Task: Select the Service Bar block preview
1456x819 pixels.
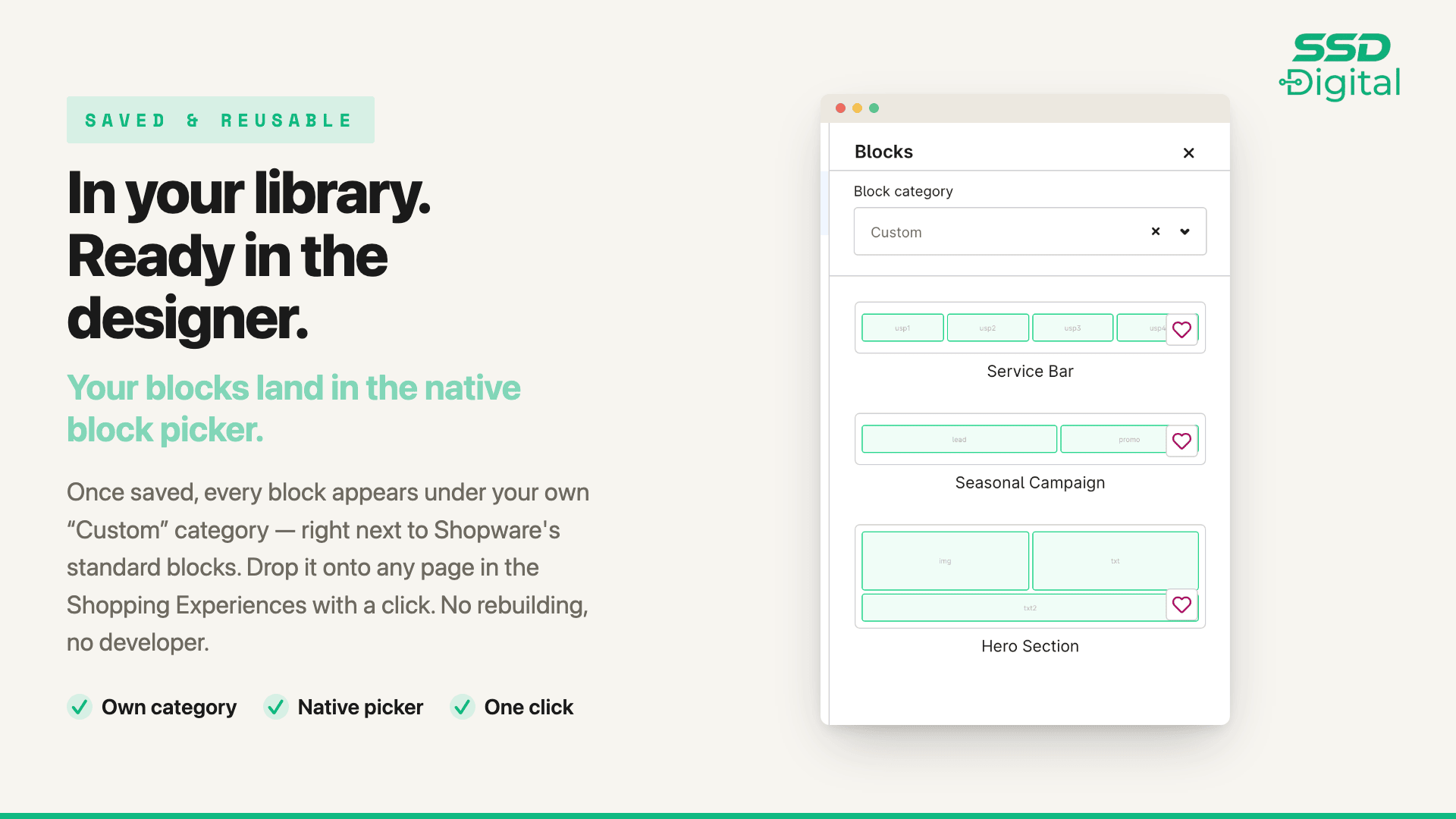Action: click(1030, 328)
